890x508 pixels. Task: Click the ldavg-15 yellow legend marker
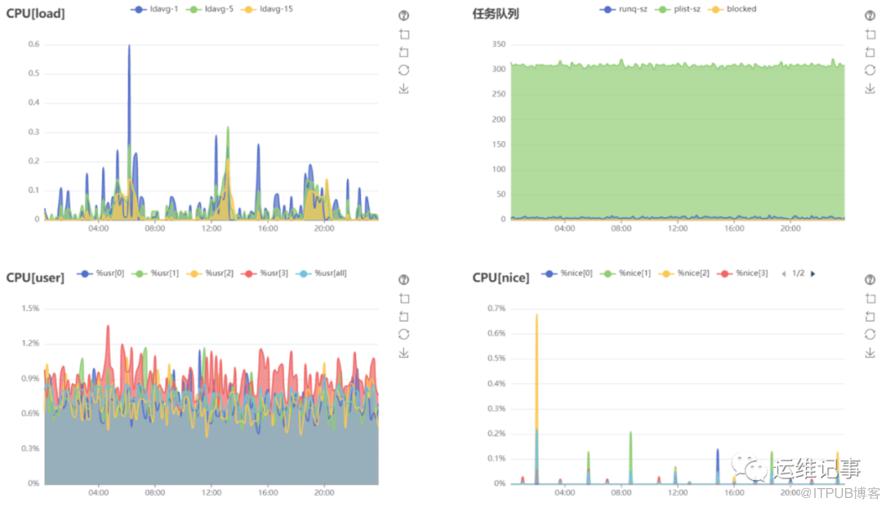click(247, 9)
